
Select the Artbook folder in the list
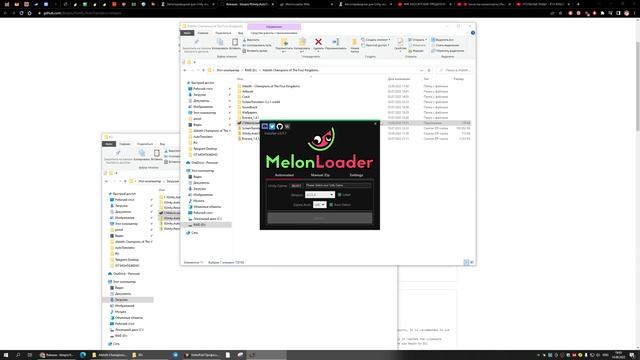point(247,91)
